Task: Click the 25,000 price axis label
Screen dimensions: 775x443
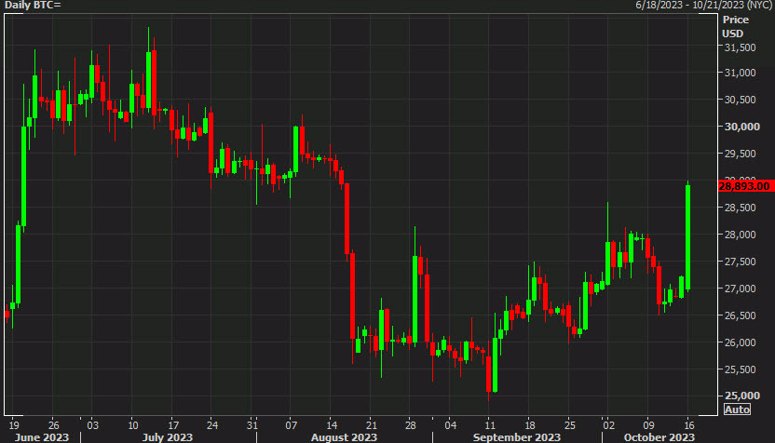Action: click(x=742, y=396)
